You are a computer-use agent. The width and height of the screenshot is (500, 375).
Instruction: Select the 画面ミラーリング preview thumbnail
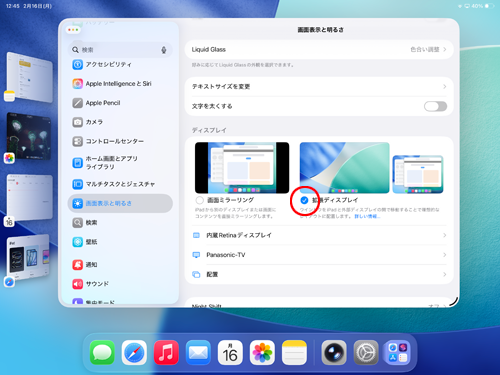tap(242, 168)
